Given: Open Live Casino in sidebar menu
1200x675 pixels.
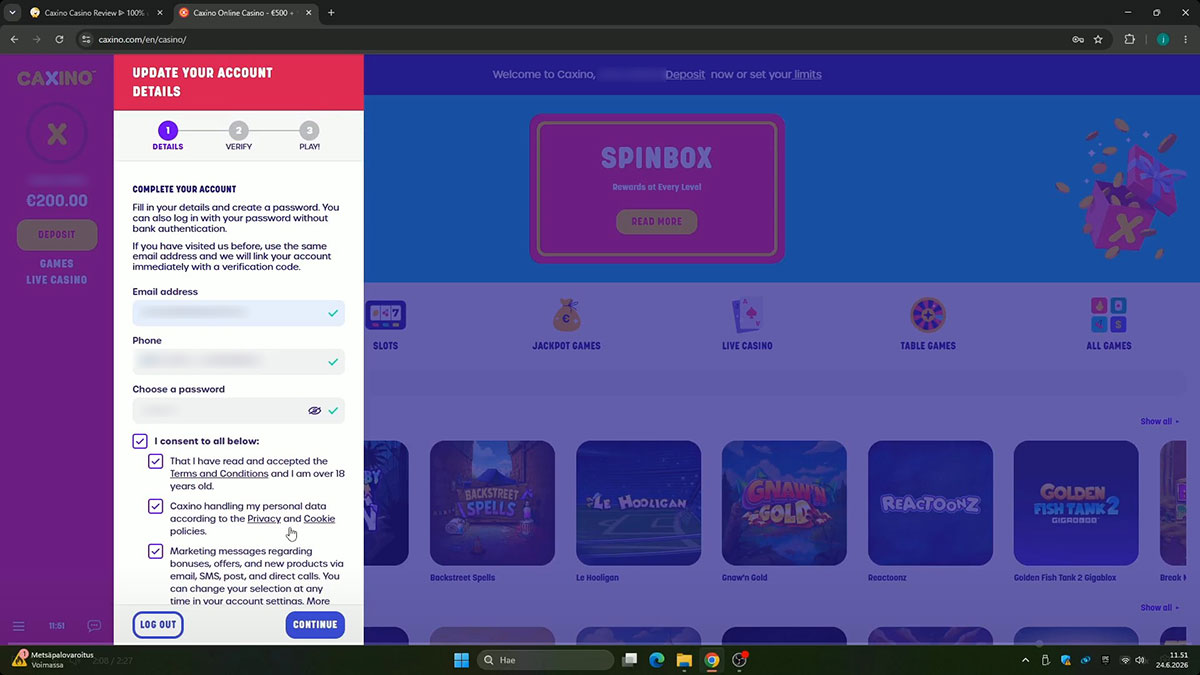Looking at the screenshot, I should coord(57,280).
